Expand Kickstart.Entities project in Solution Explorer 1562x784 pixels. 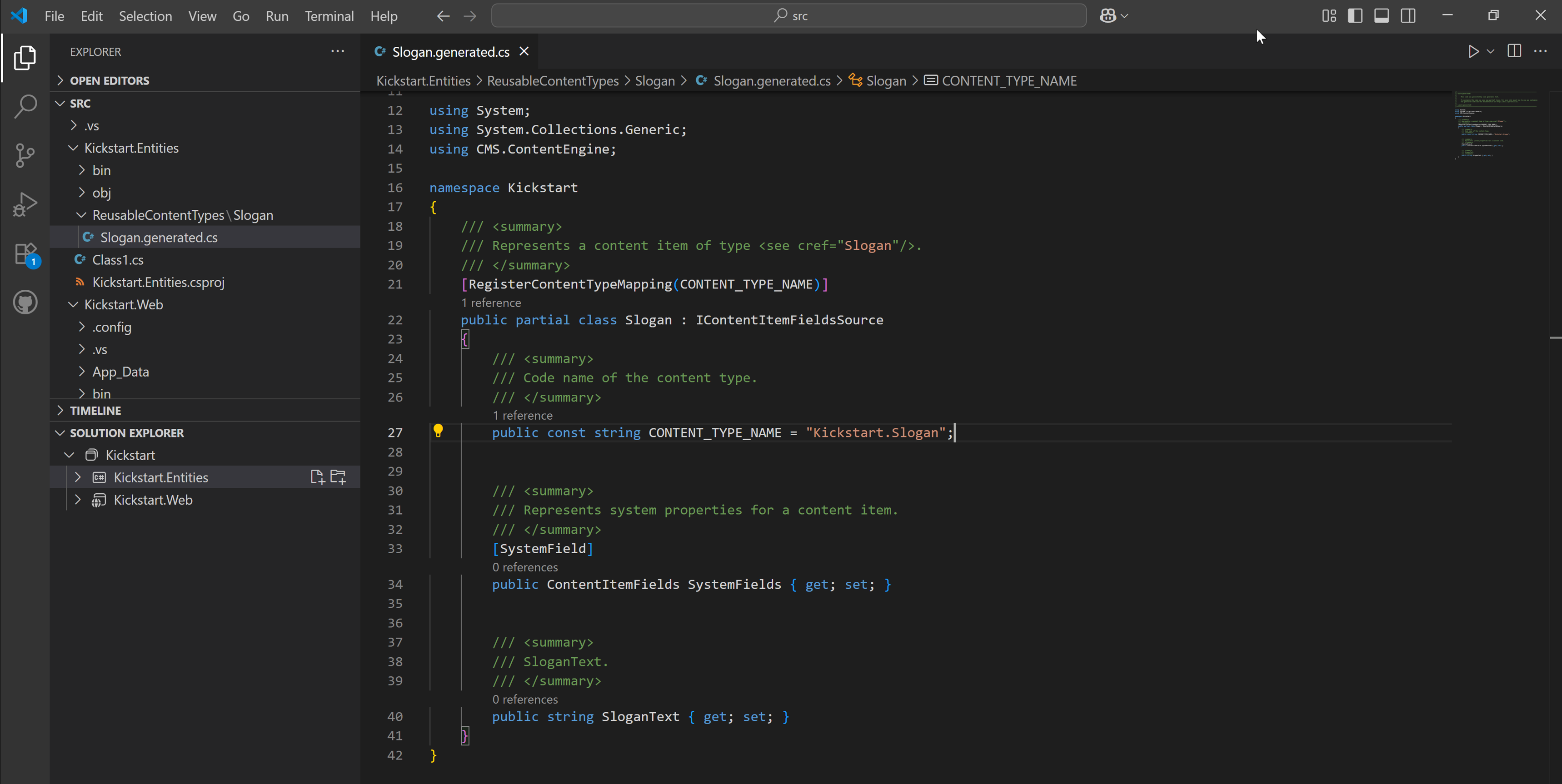[x=78, y=477]
